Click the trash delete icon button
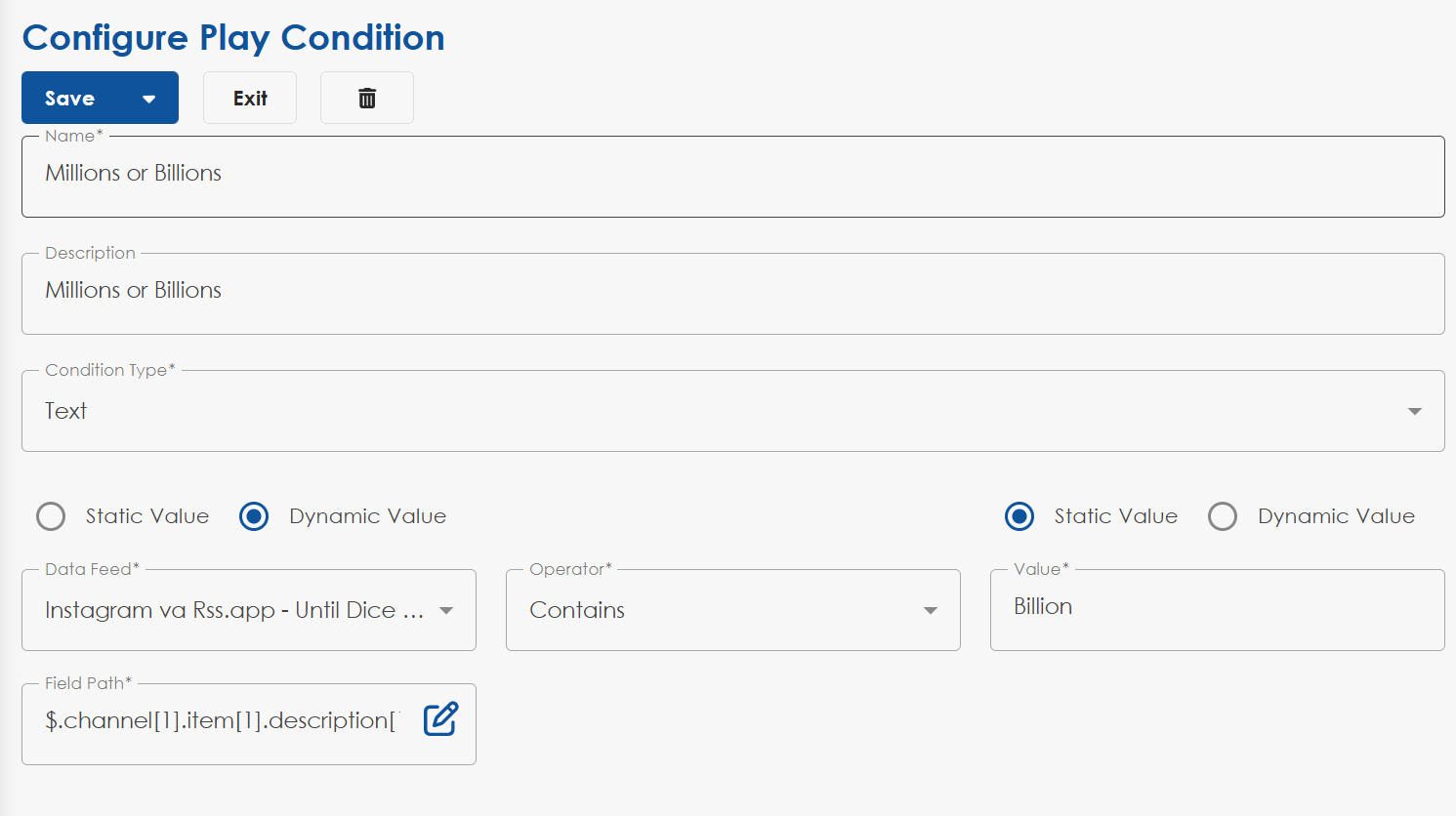The width and height of the screenshot is (1456, 816). click(x=367, y=98)
